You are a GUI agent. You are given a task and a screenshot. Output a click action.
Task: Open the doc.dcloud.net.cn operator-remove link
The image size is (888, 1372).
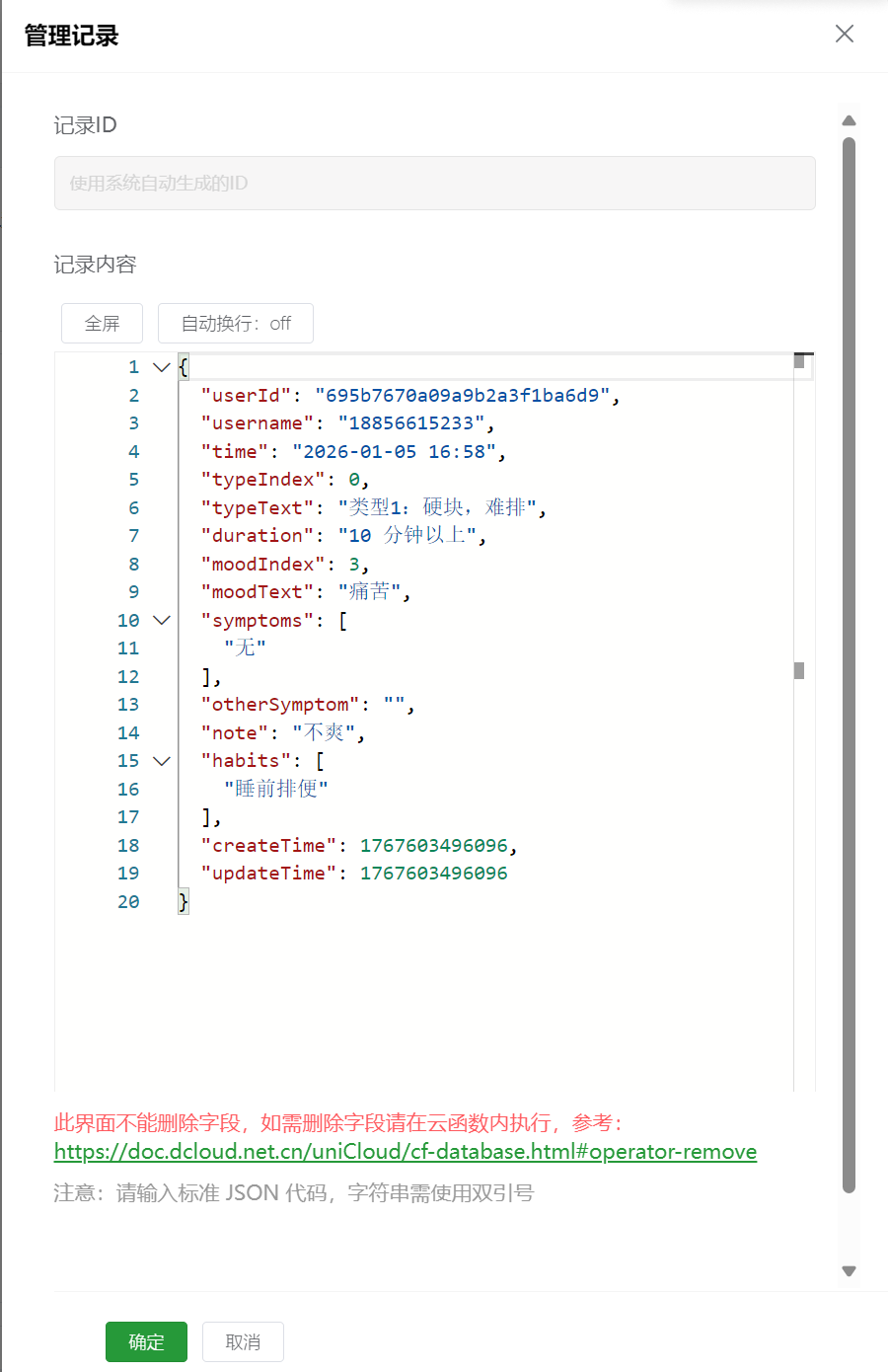406,1152
